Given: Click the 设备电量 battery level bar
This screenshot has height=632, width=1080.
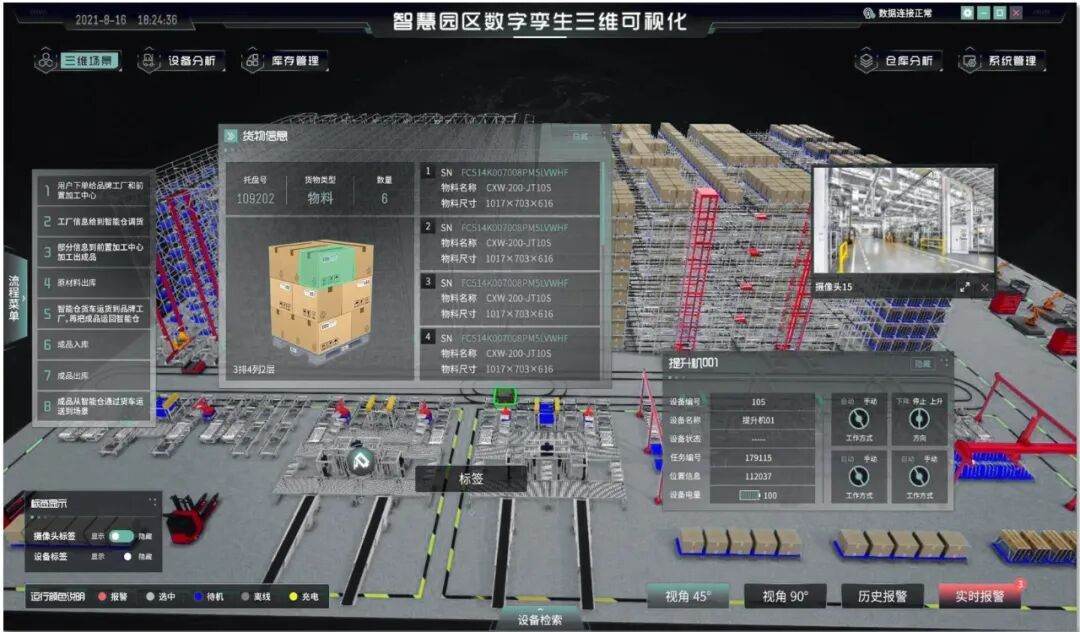Looking at the screenshot, I should (747, 495).
